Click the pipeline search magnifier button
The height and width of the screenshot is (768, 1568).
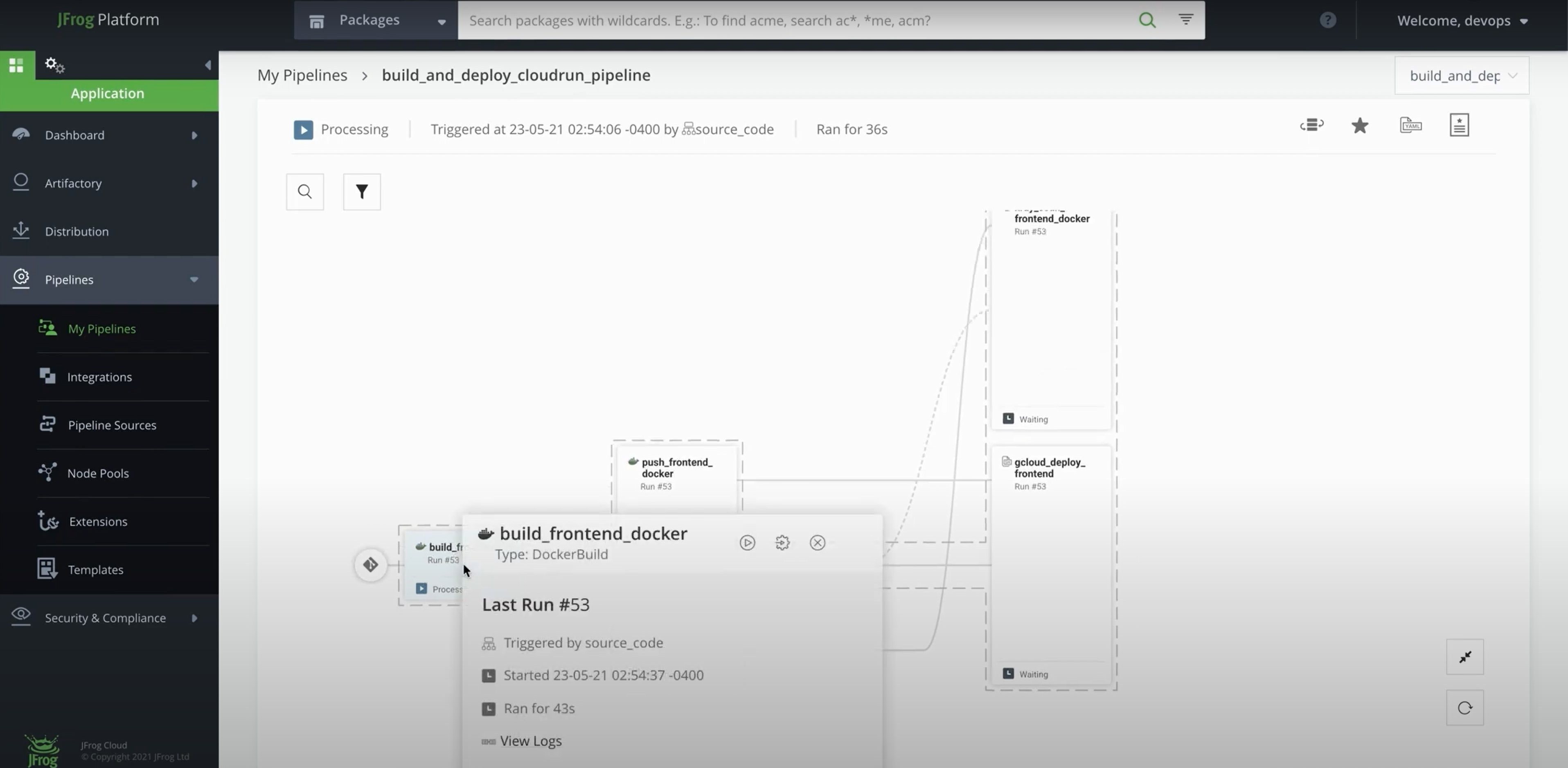tap(305, 192)
